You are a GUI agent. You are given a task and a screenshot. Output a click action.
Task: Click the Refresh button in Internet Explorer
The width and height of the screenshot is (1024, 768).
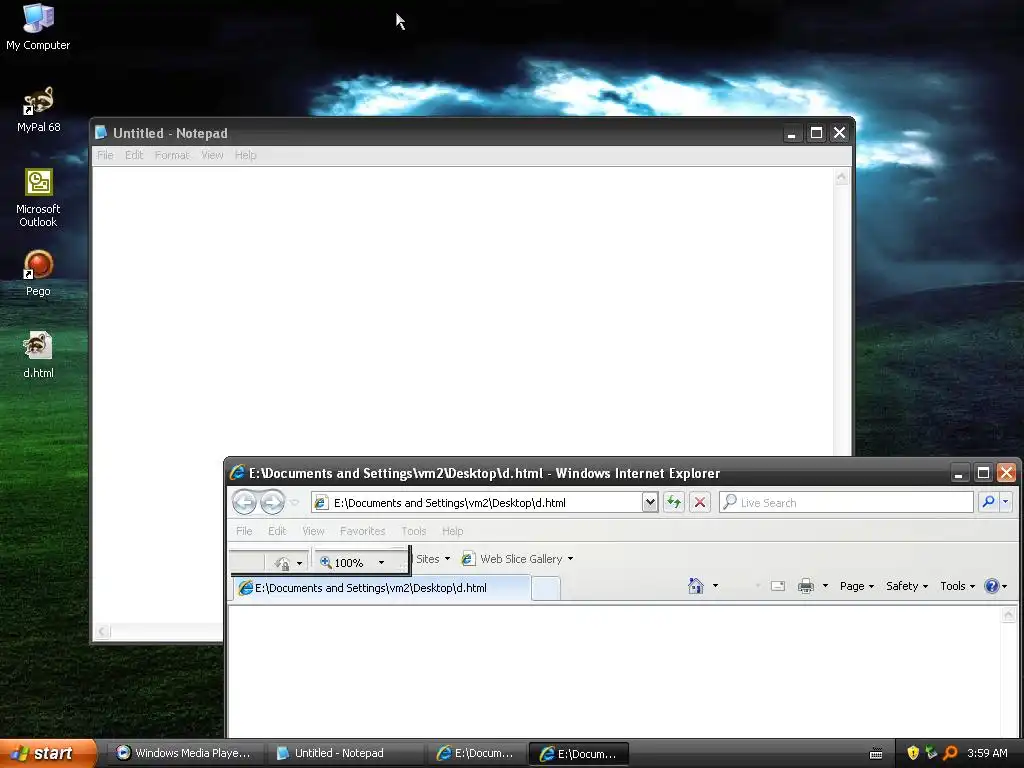pyautogui.click(x=673, y=502)
